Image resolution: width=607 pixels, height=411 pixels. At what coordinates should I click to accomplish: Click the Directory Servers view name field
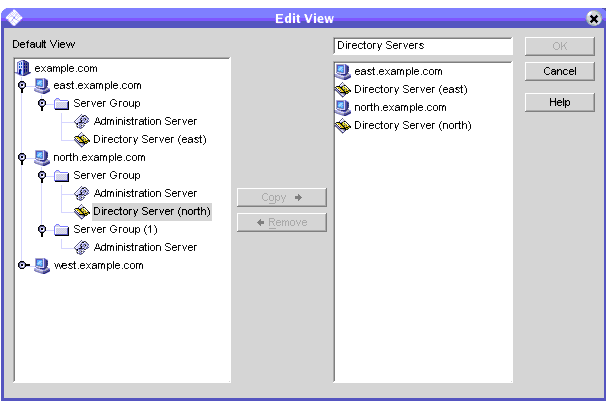tap(423, 46)
